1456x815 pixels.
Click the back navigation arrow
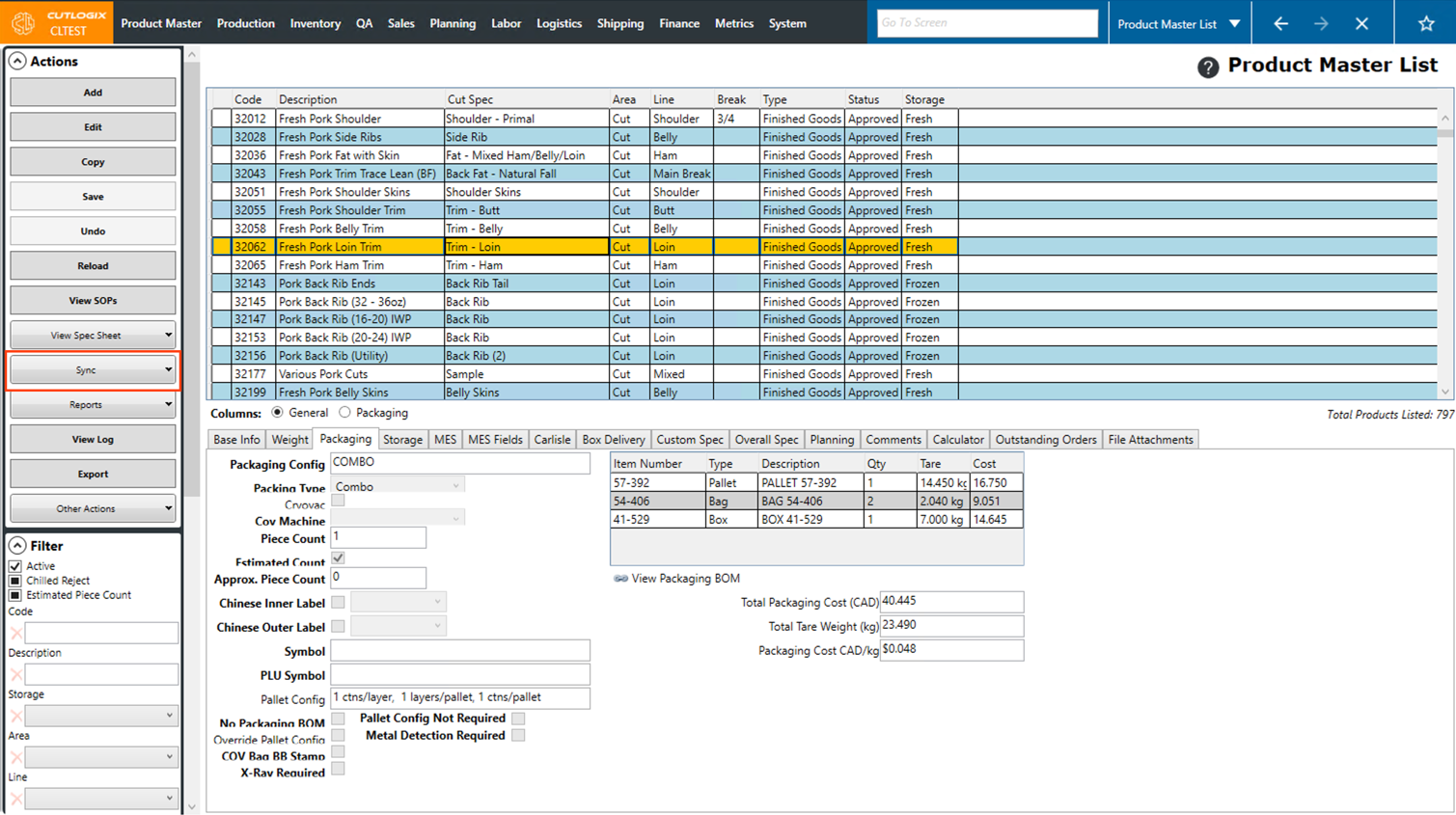pos(1280,23)
